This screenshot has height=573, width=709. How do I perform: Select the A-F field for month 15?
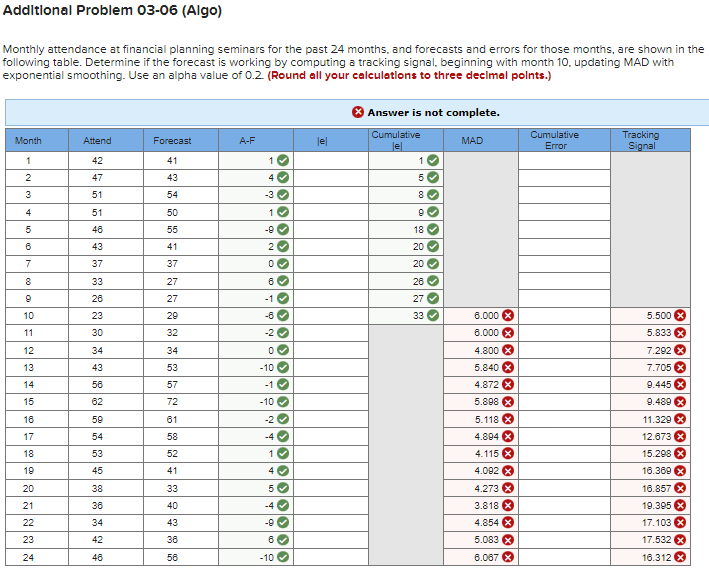tap(256, 402)
